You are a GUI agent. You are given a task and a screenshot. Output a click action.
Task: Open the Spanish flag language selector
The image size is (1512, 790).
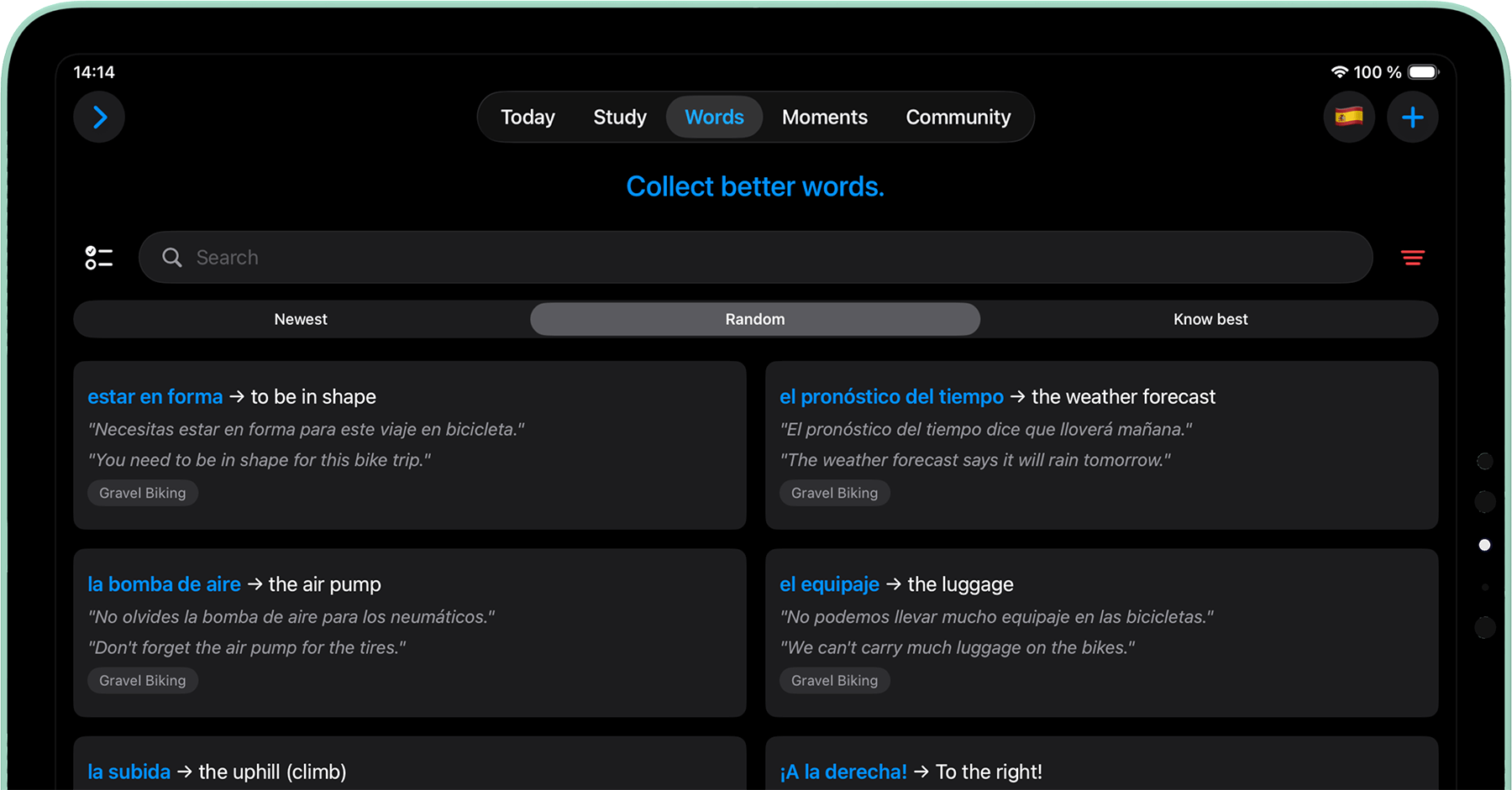(1349, 117)
